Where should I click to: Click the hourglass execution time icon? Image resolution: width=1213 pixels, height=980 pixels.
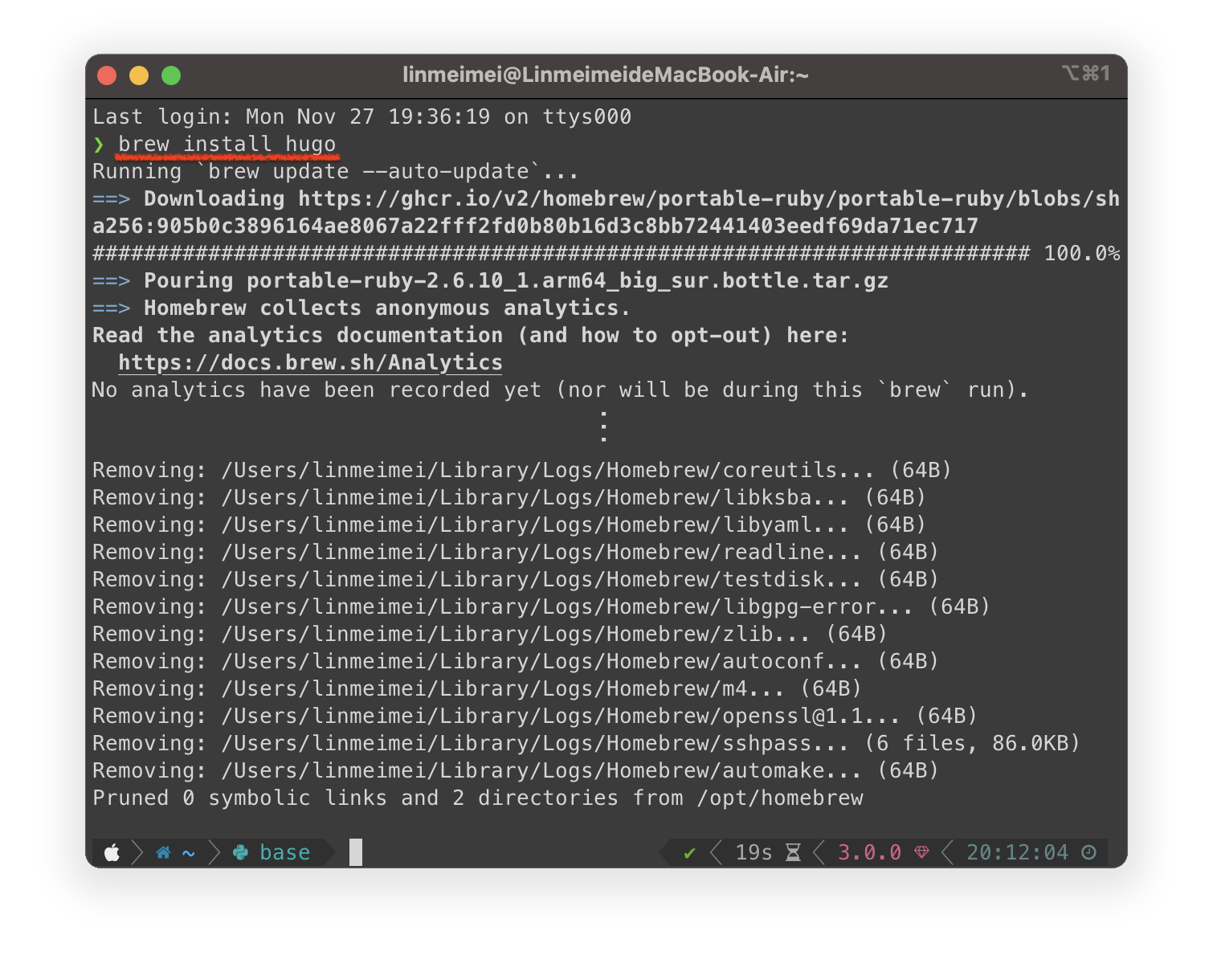click(x=793, y=852)
